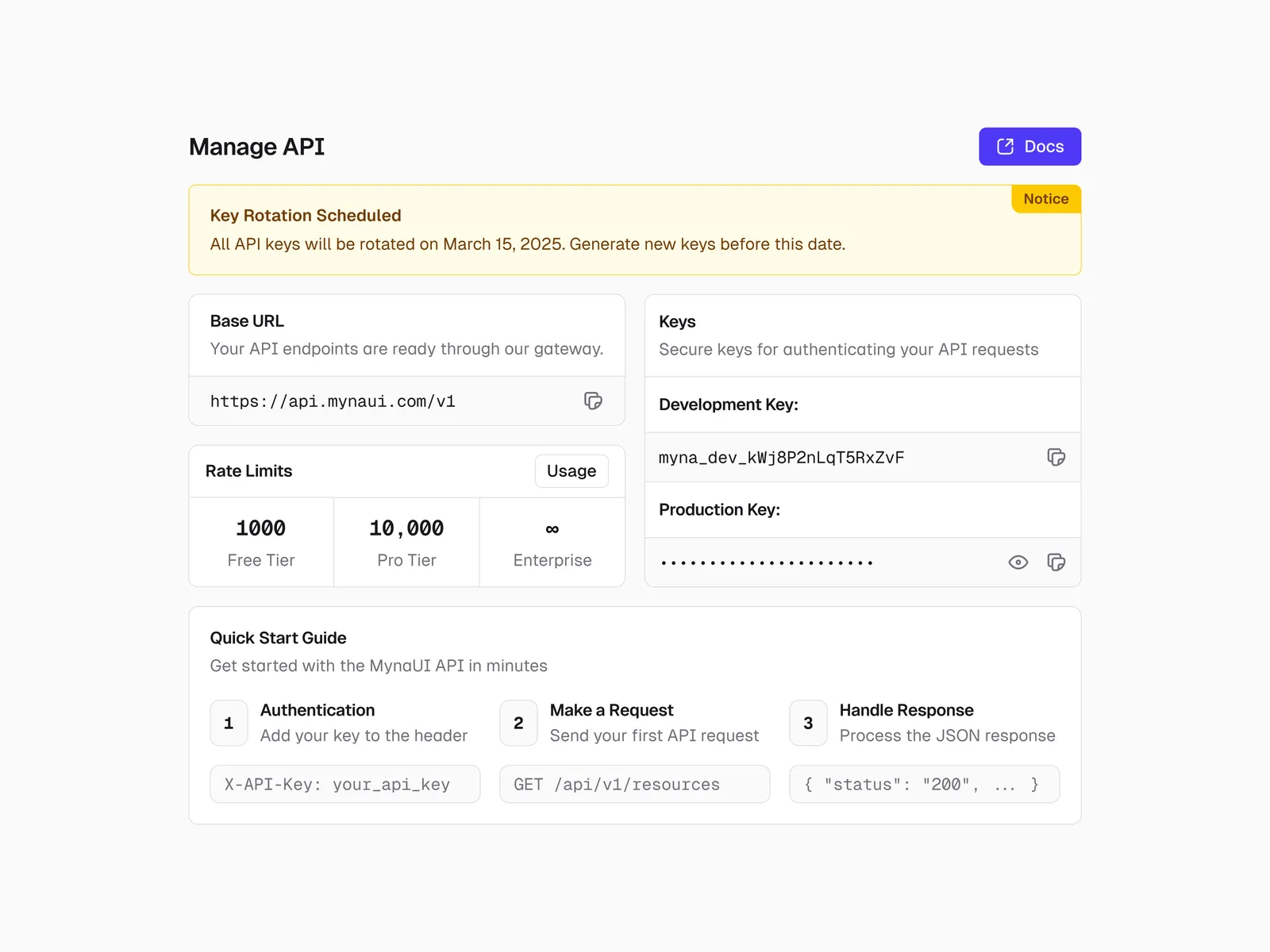1270x952 pixels.
Task: Click the Notice badge on the banner
Action: (x=1045, y=199)
